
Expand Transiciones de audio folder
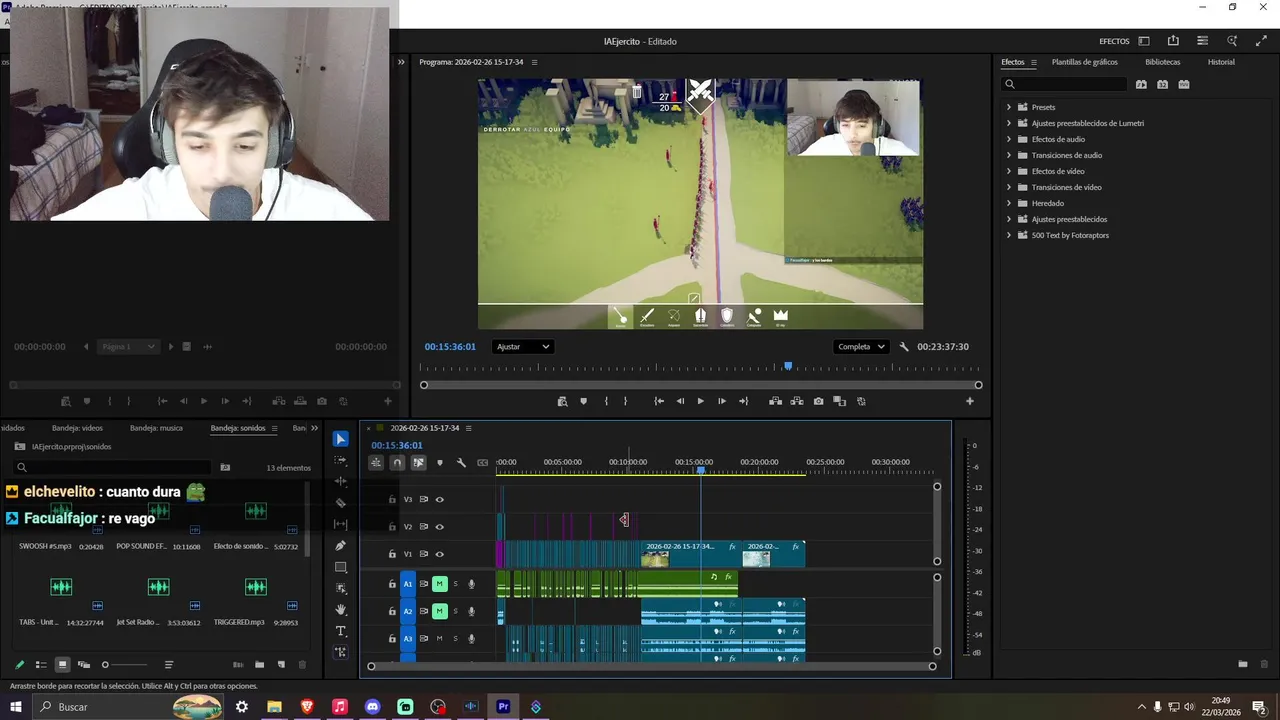point(1008,155)
